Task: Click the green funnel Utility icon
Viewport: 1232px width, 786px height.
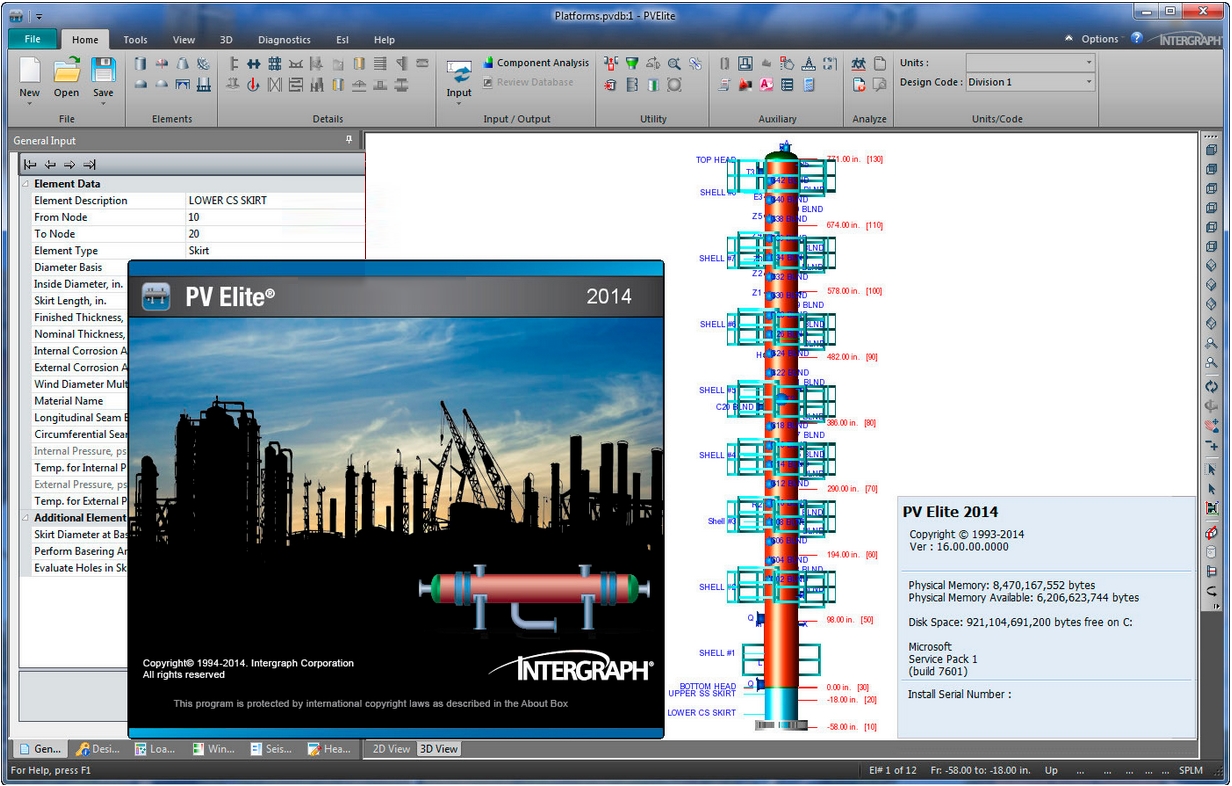Action: pyautogui.click(x=632, y=63)
